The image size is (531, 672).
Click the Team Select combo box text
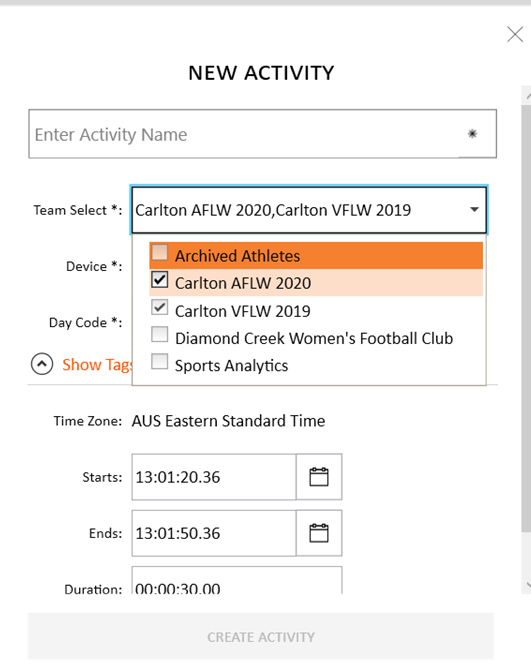[x=273, y=210]
